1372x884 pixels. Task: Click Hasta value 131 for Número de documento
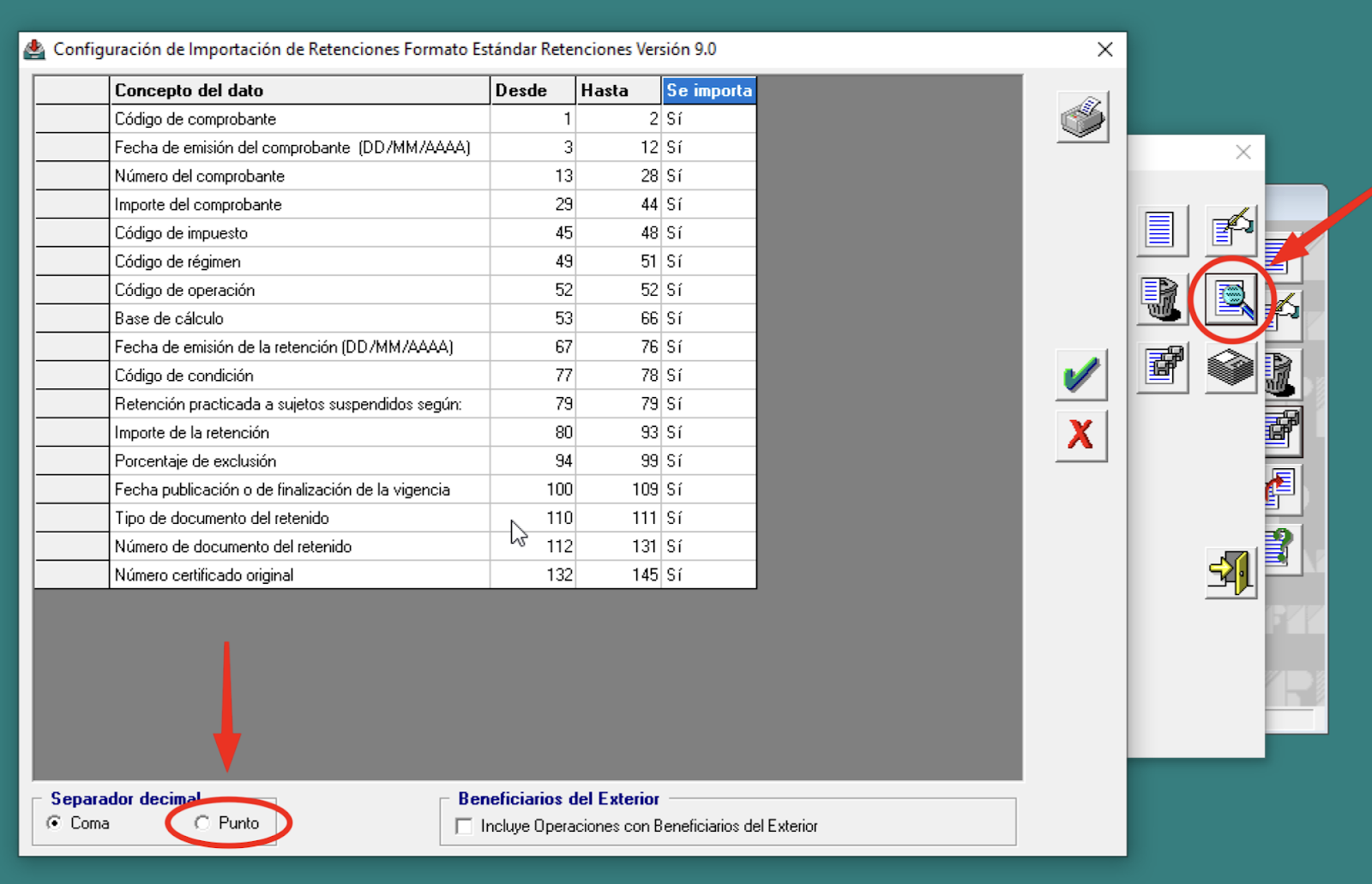[618, 546]
